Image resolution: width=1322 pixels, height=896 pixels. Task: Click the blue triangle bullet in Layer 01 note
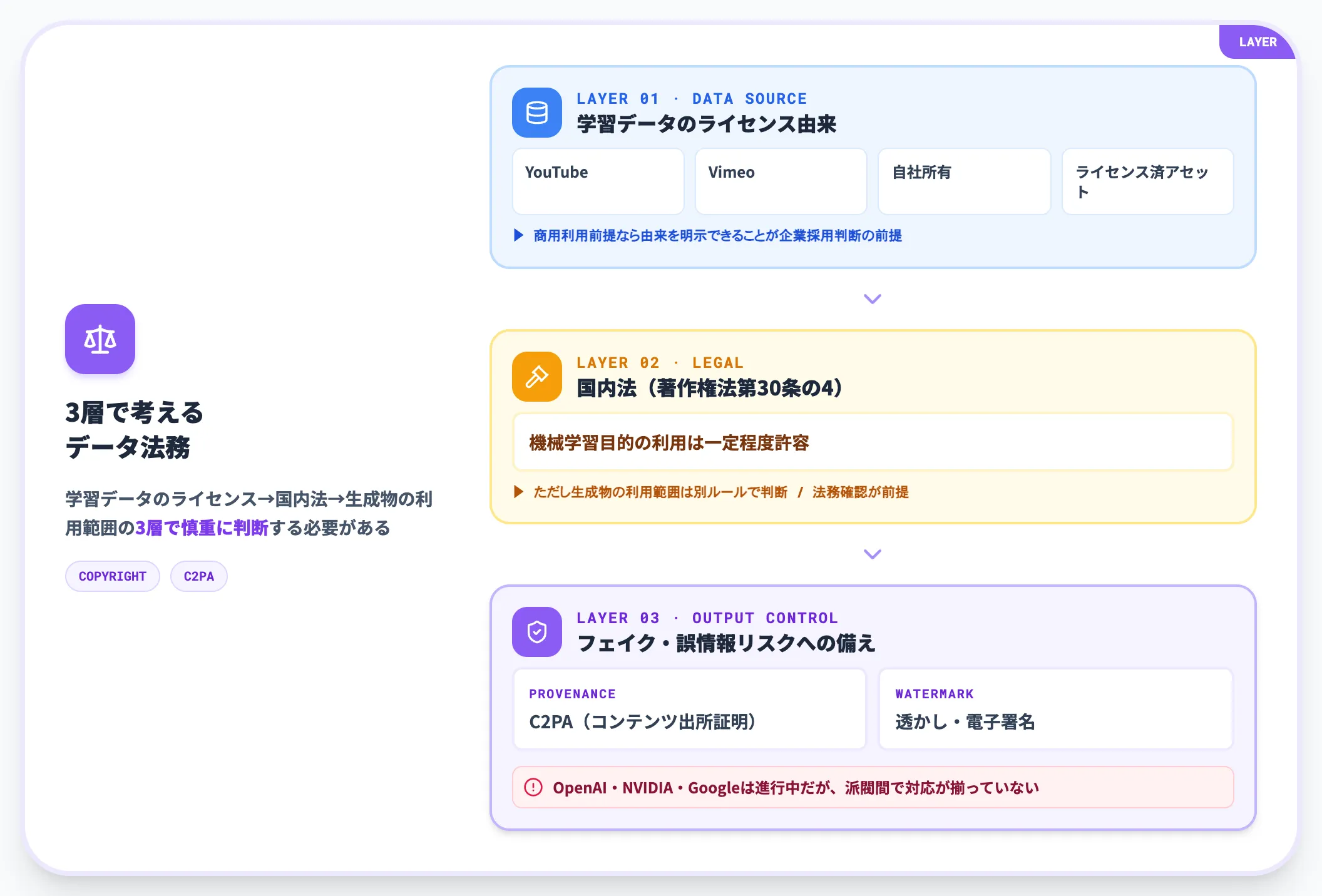click(518, 235)
